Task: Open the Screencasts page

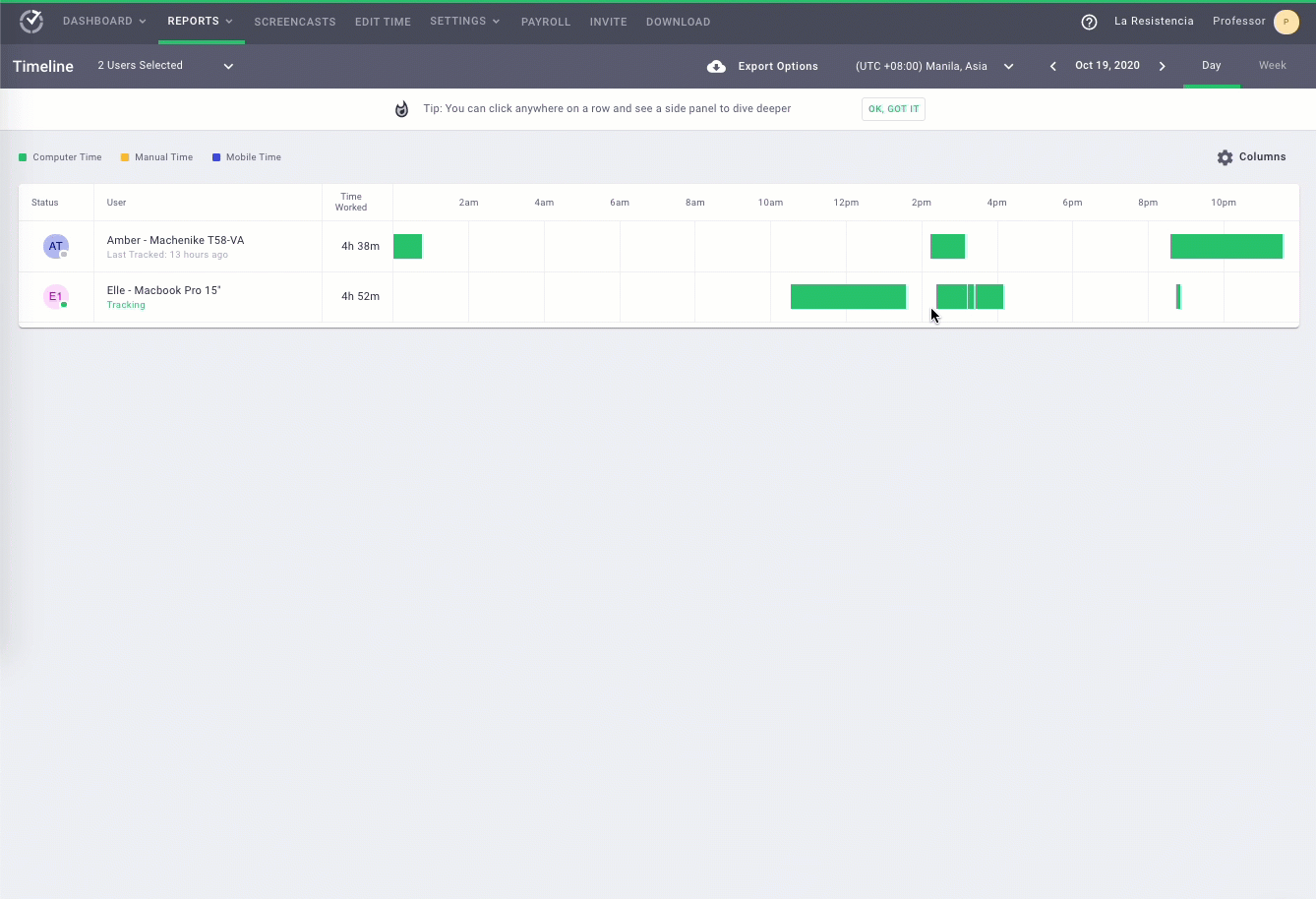Action: (295, 22)
